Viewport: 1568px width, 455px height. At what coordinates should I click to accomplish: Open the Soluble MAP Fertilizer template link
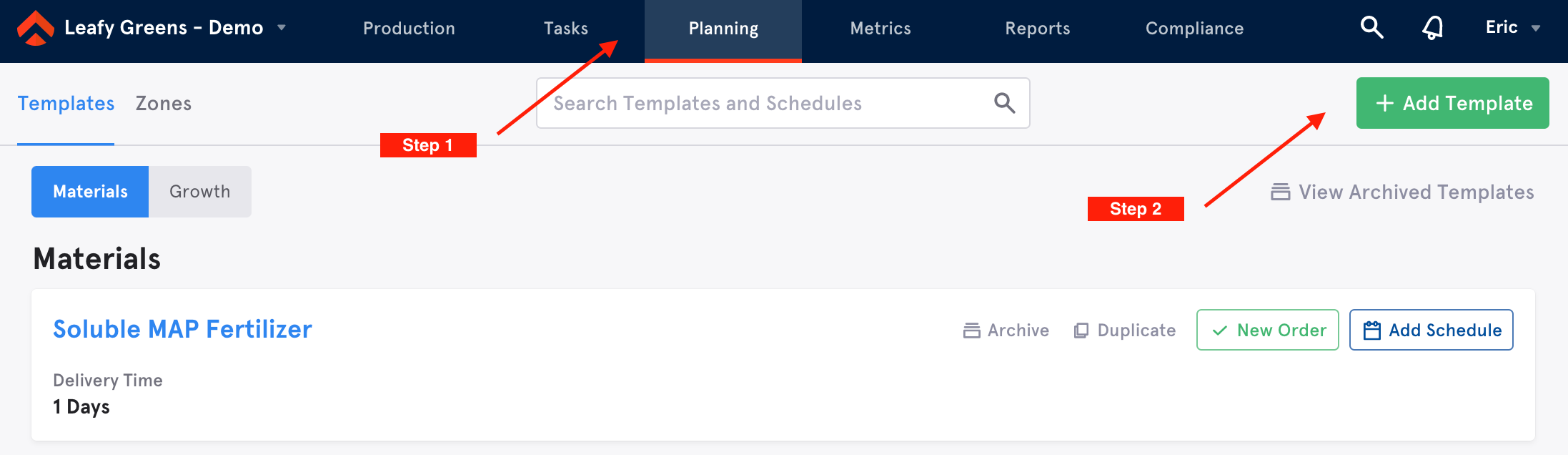point(182,329)
